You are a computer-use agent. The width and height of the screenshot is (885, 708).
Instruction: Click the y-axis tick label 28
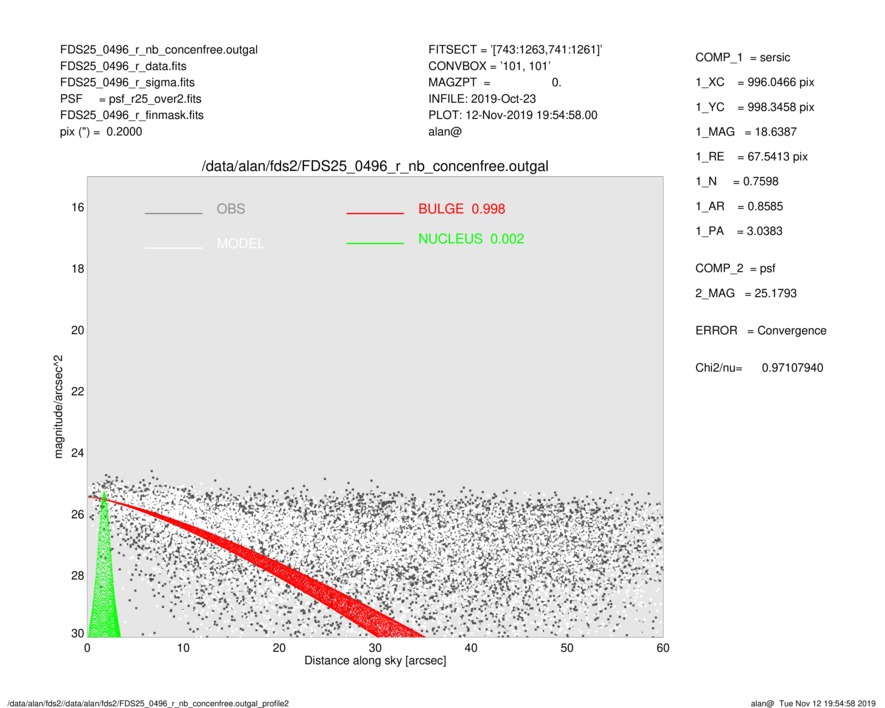(77, 575)
